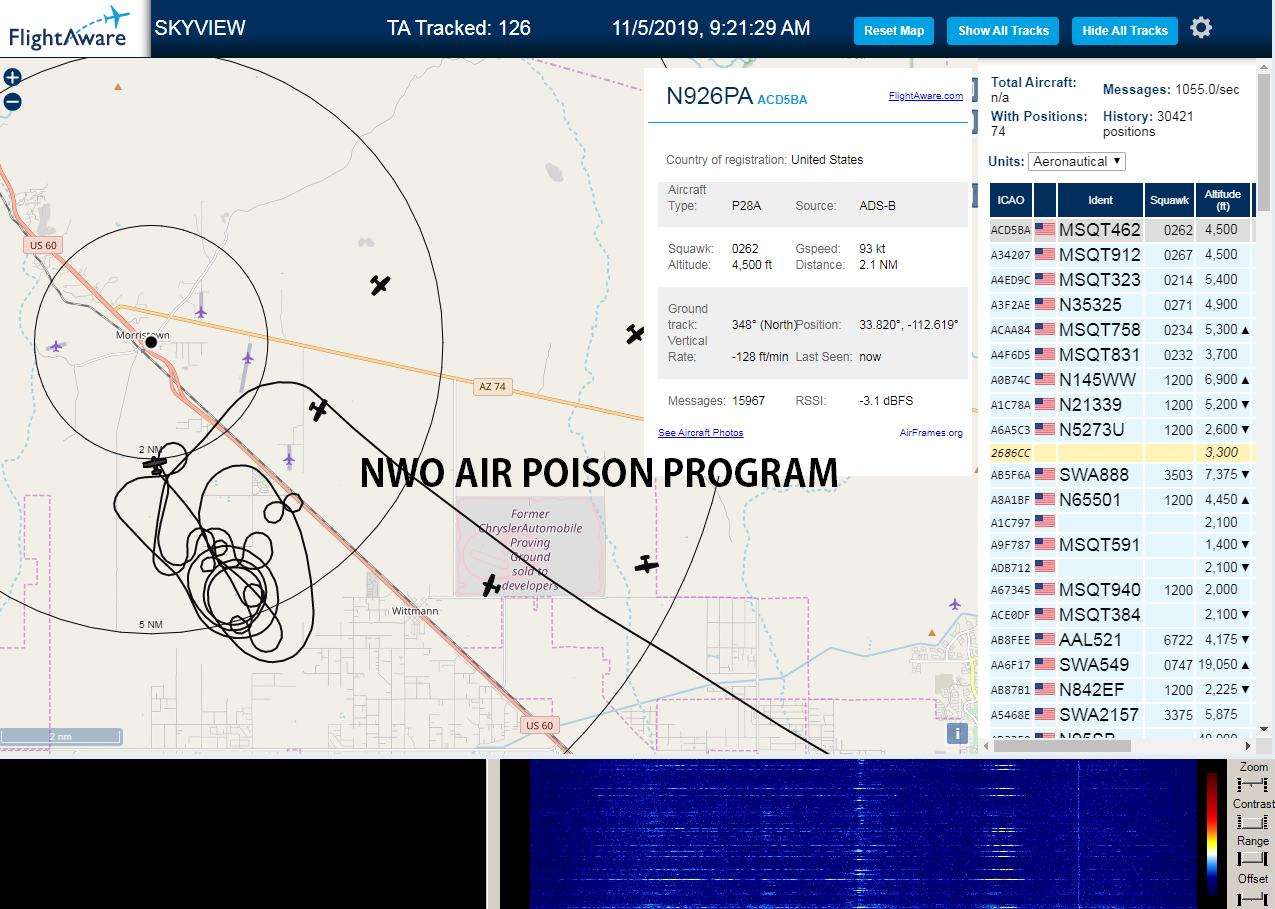Open the map info 'i' button
This screenshot has width=1275, height=909.
click(957, 733)
